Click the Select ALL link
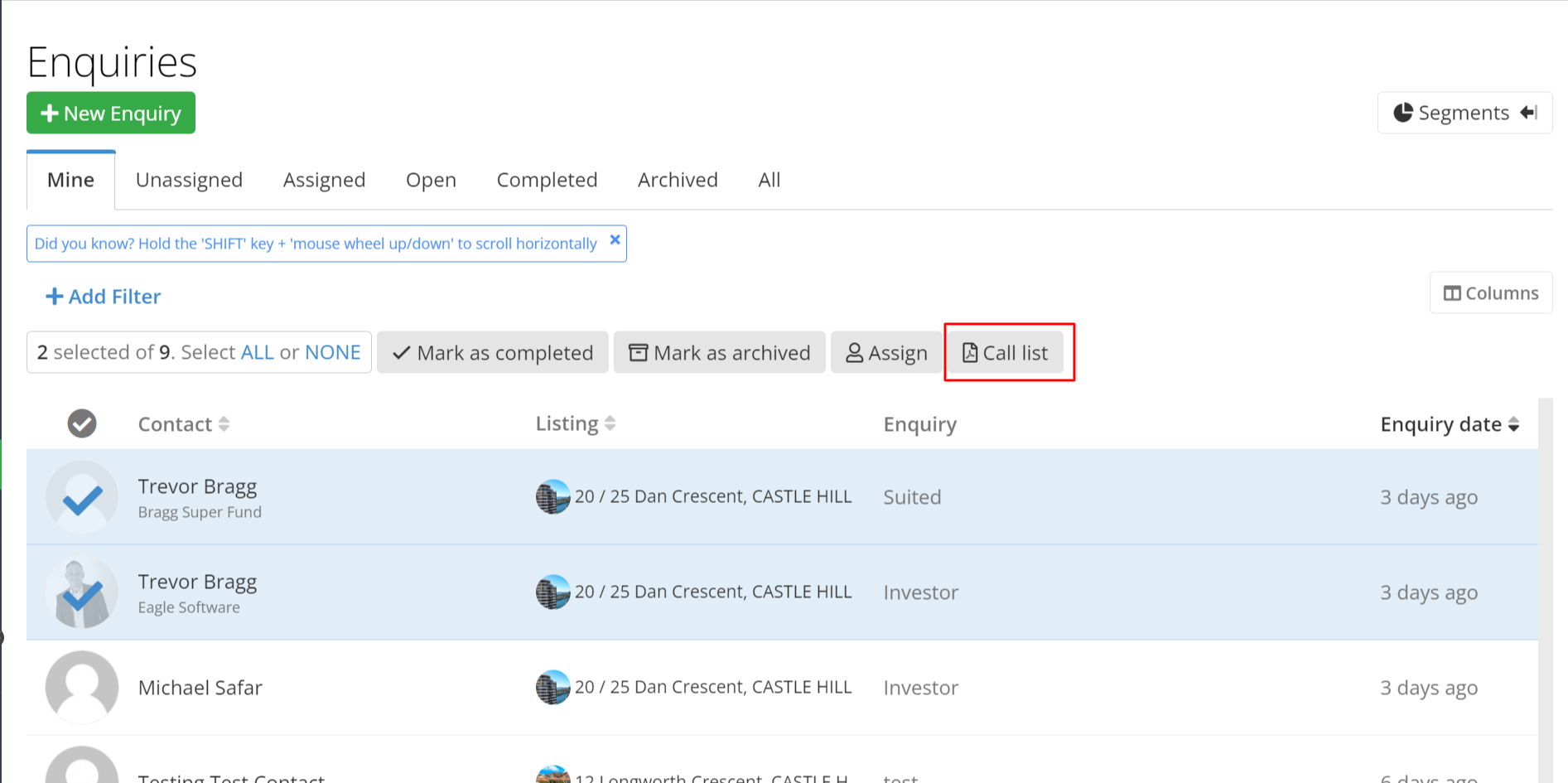 pos(257,352)
